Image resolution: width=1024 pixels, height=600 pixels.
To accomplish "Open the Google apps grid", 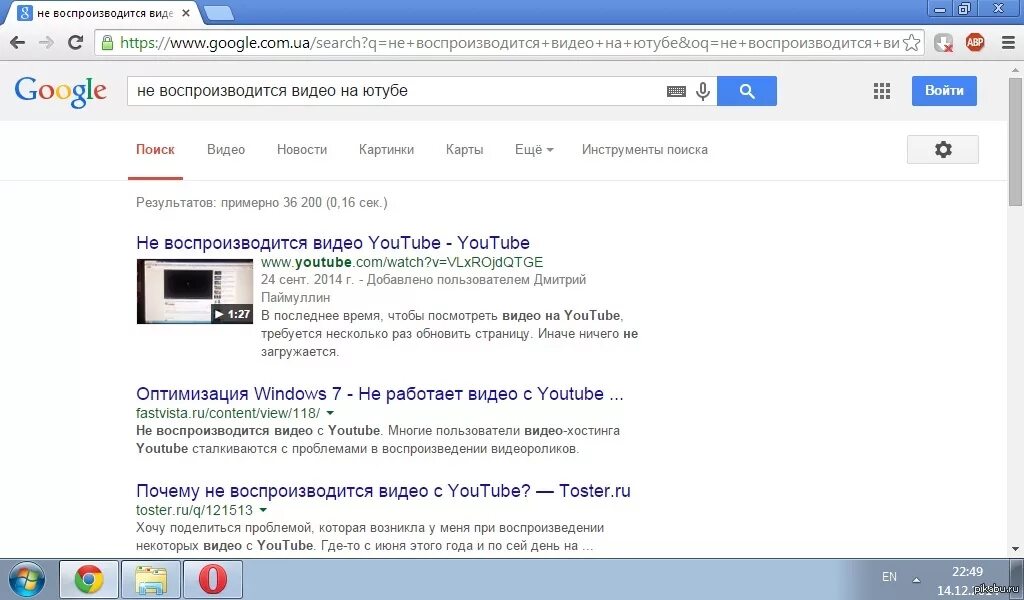I will pos(882,91).
